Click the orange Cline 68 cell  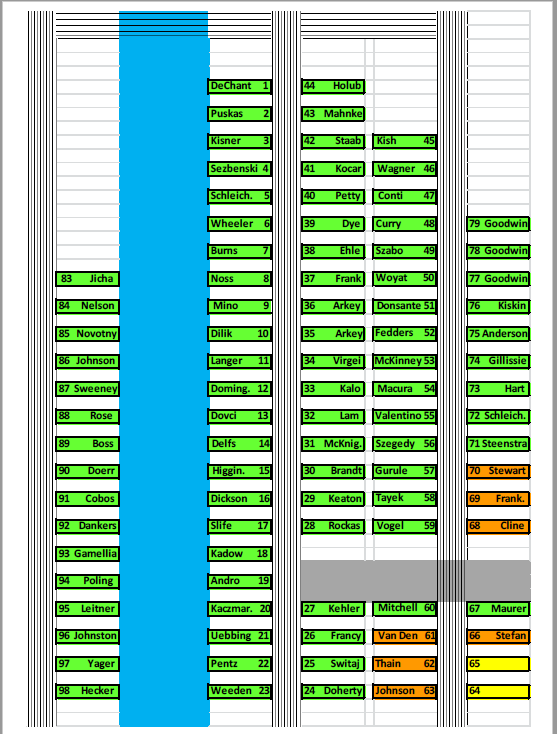(498, 526)
